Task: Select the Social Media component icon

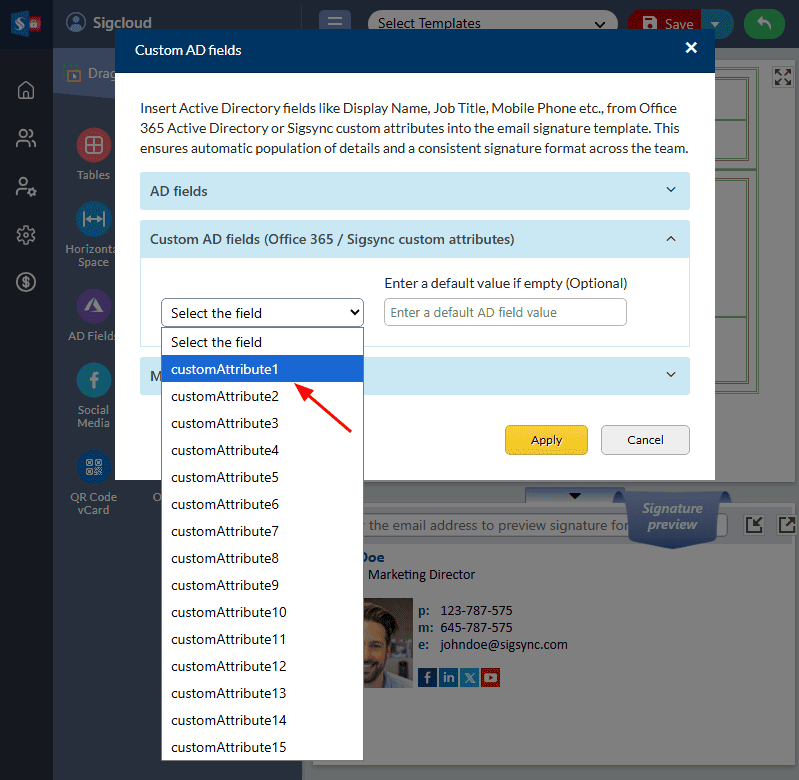Action: [x=93, y=381]
